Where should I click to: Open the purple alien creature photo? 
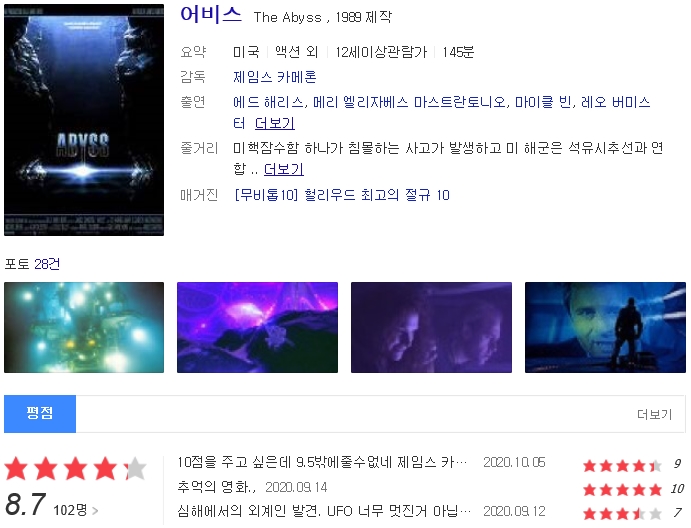pyautogui.click(x=257, y=327)
